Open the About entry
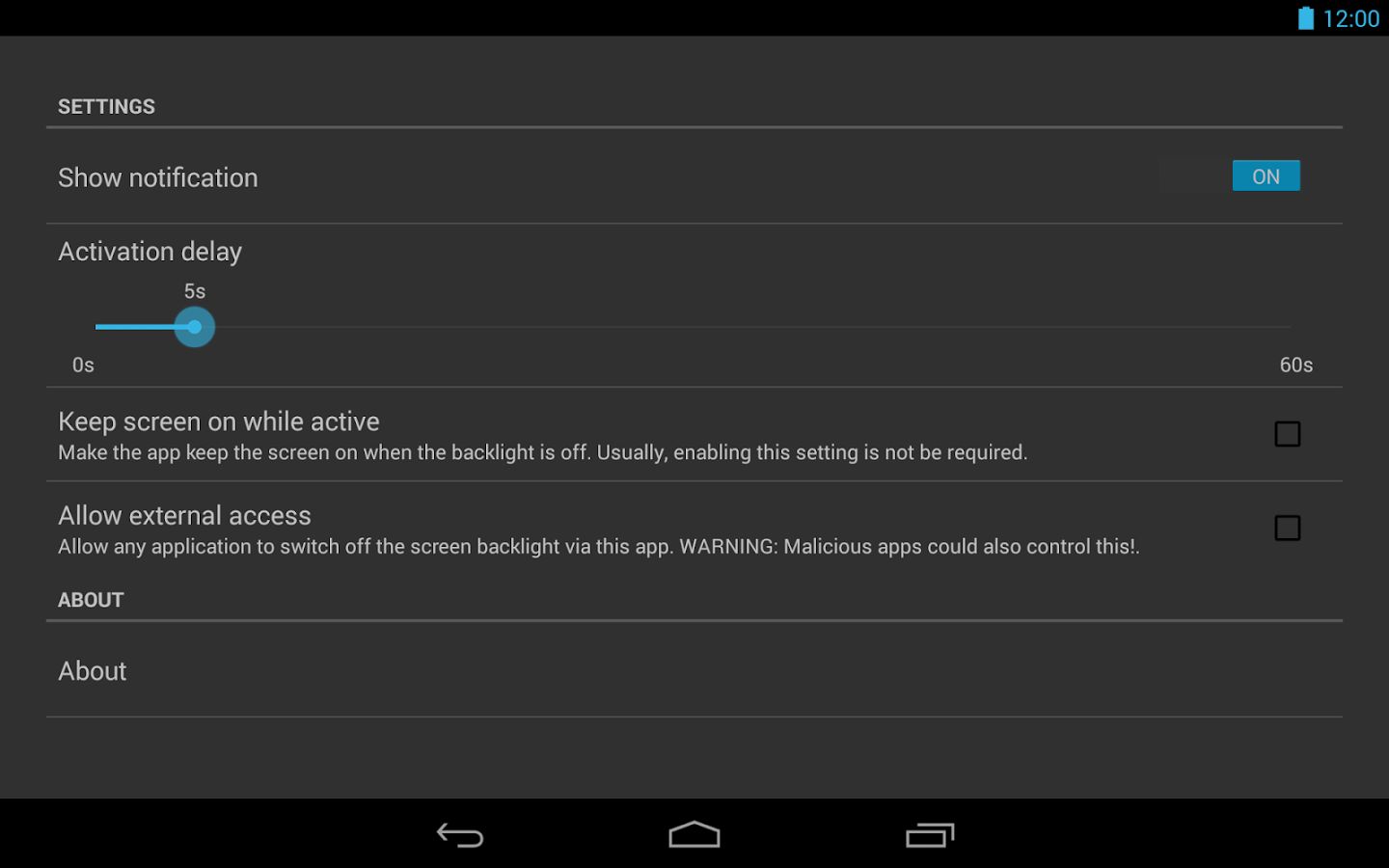The width and height of the screenshot is (1389, 868). [694, 670]
